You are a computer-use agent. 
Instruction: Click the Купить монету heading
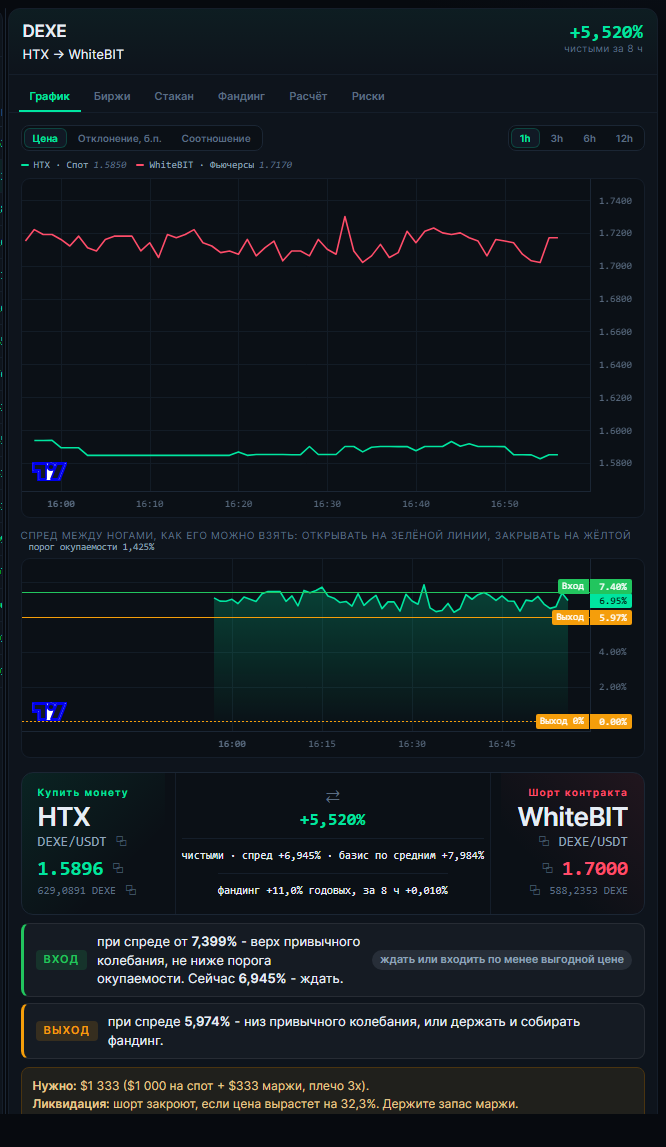[x=83, y=792]
